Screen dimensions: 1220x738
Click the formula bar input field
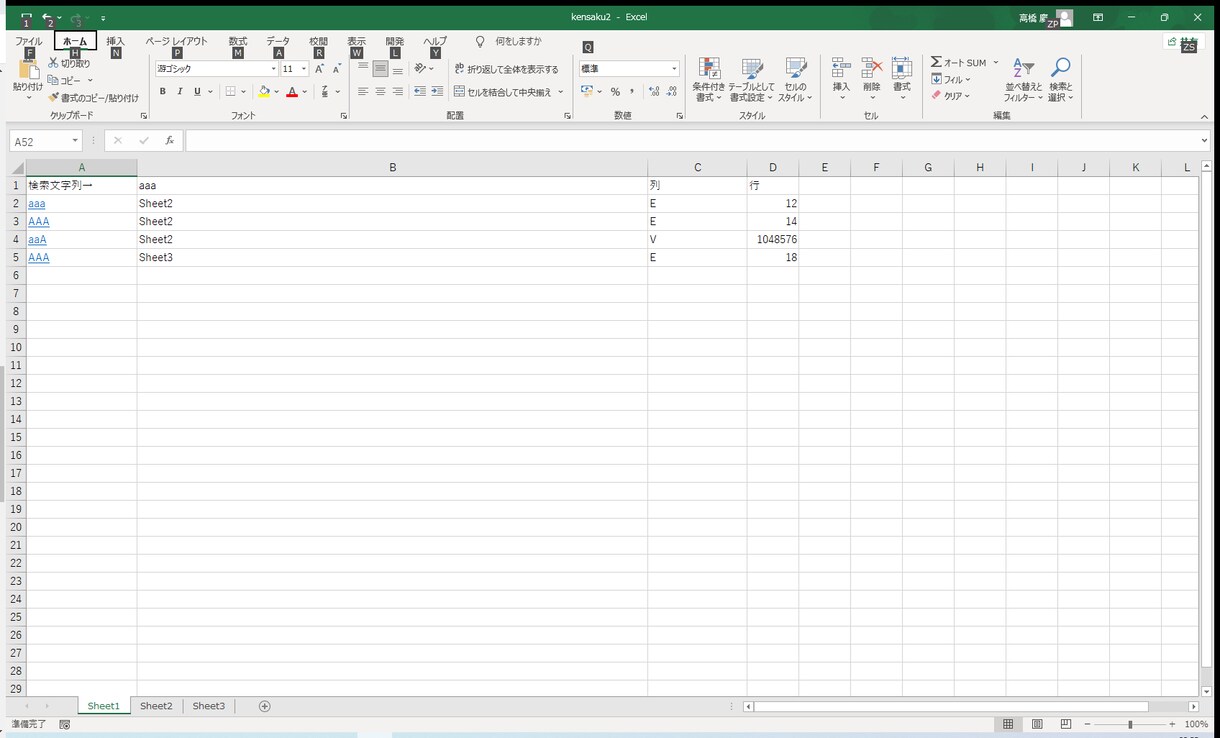point(690,141)
